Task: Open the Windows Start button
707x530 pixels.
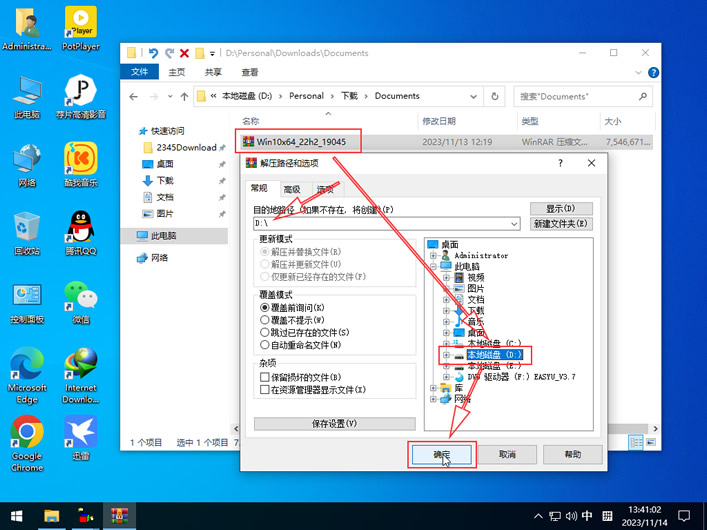Action: [x=17, y=516]
